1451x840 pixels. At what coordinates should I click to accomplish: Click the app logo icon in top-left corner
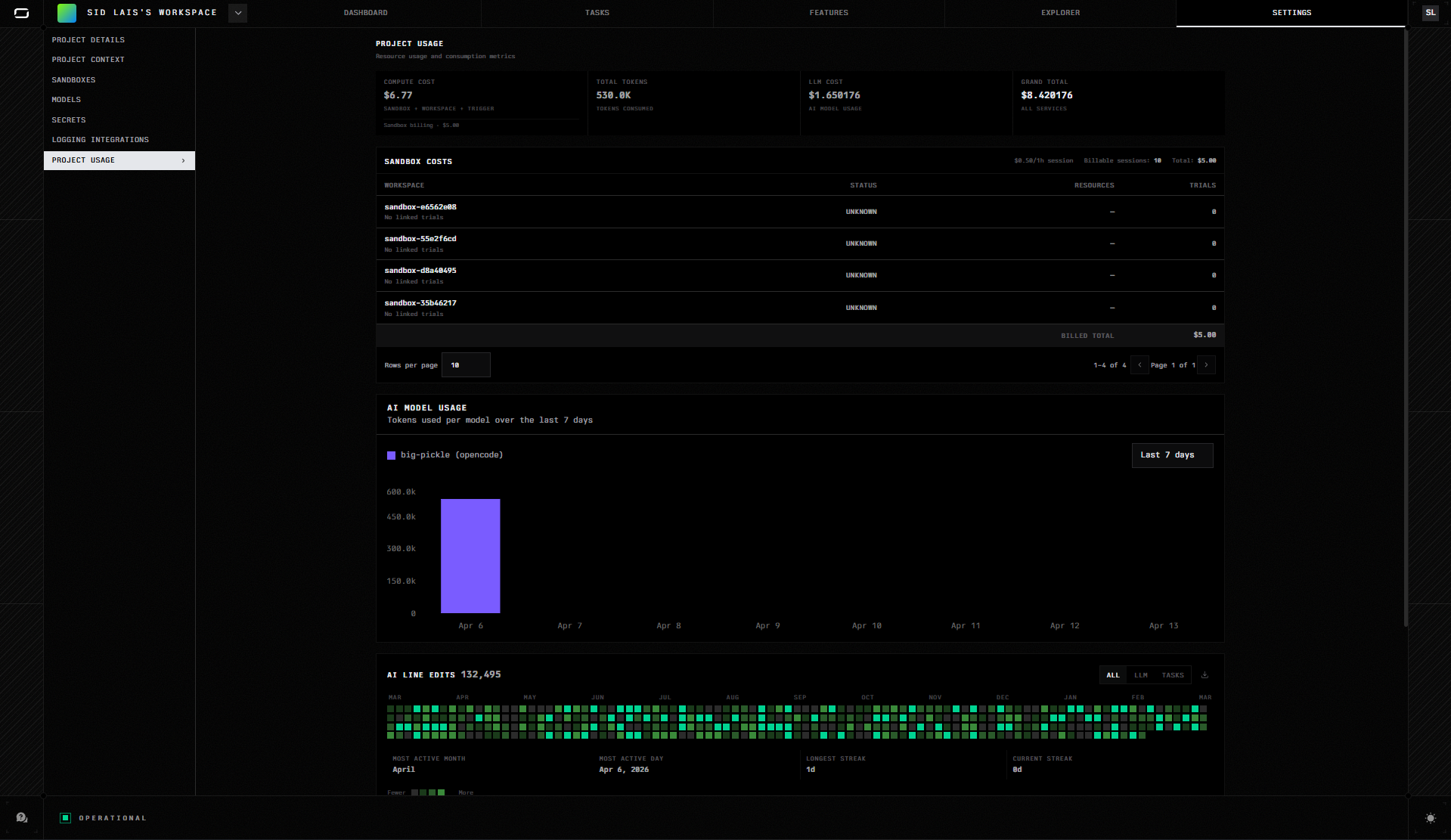21,13
